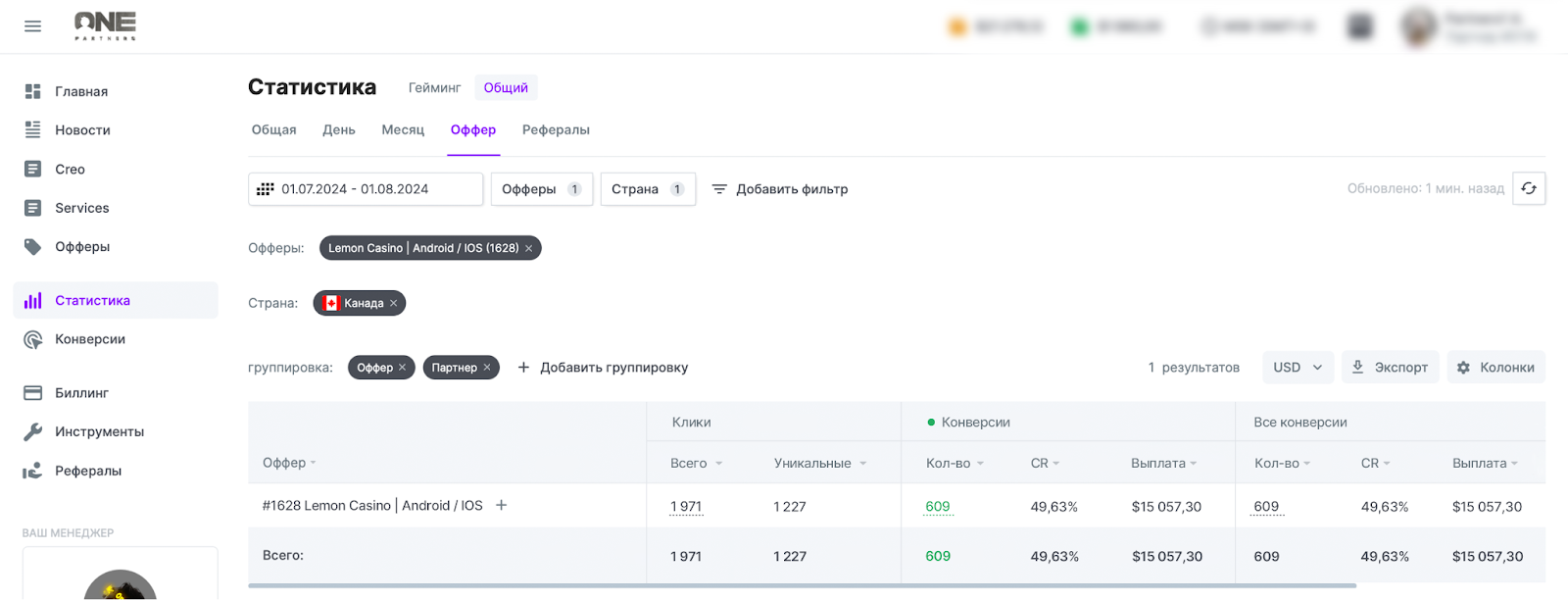The width and height of the screenshot is (1568, 600).
Task: Click $15 057,30 under Конверсии in Lemon Casino row
Action: click(x=1166, y=507)
